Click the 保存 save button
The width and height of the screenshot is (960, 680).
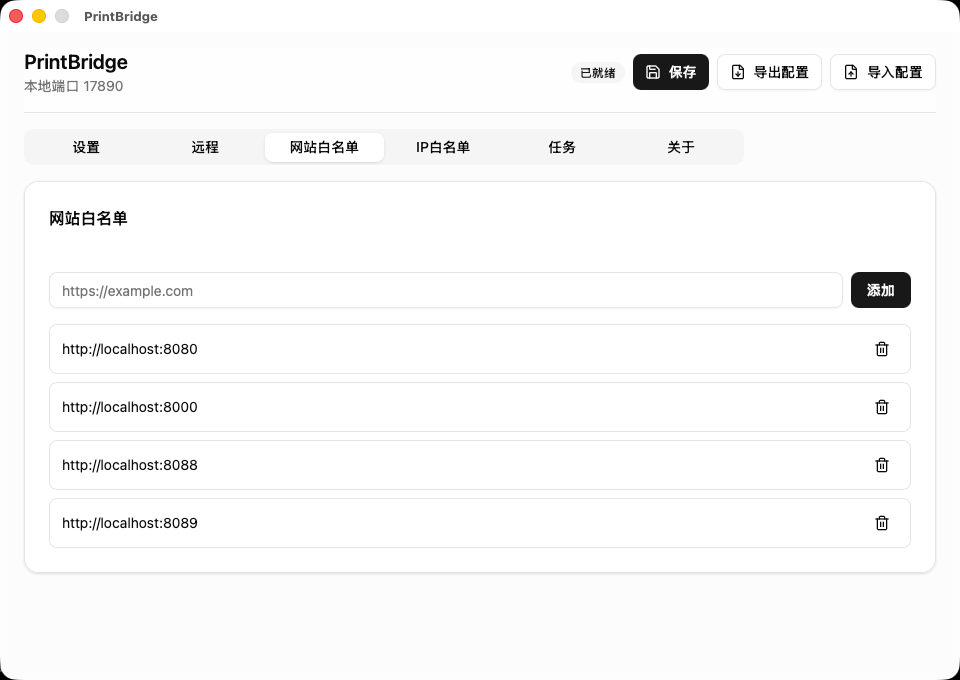point(670,72)
